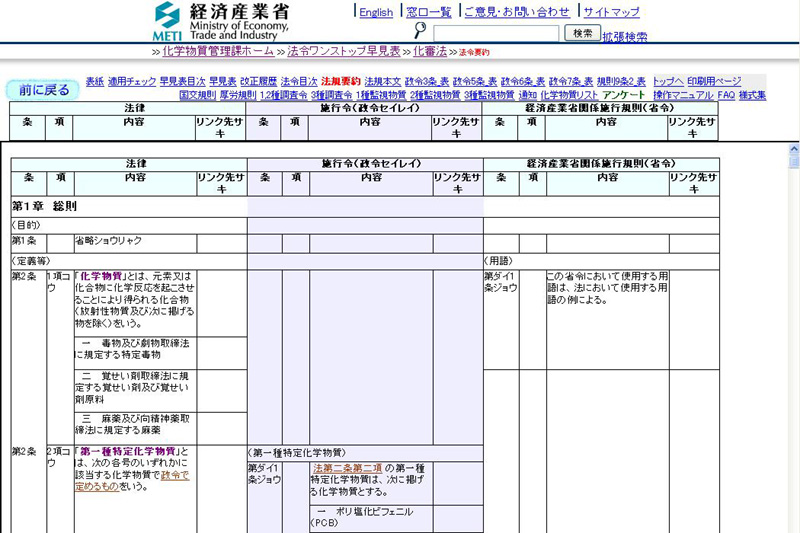This screenshot has width=800, height=533.
Task: Open the 法規本文 tab
Action: coord(382,81)
